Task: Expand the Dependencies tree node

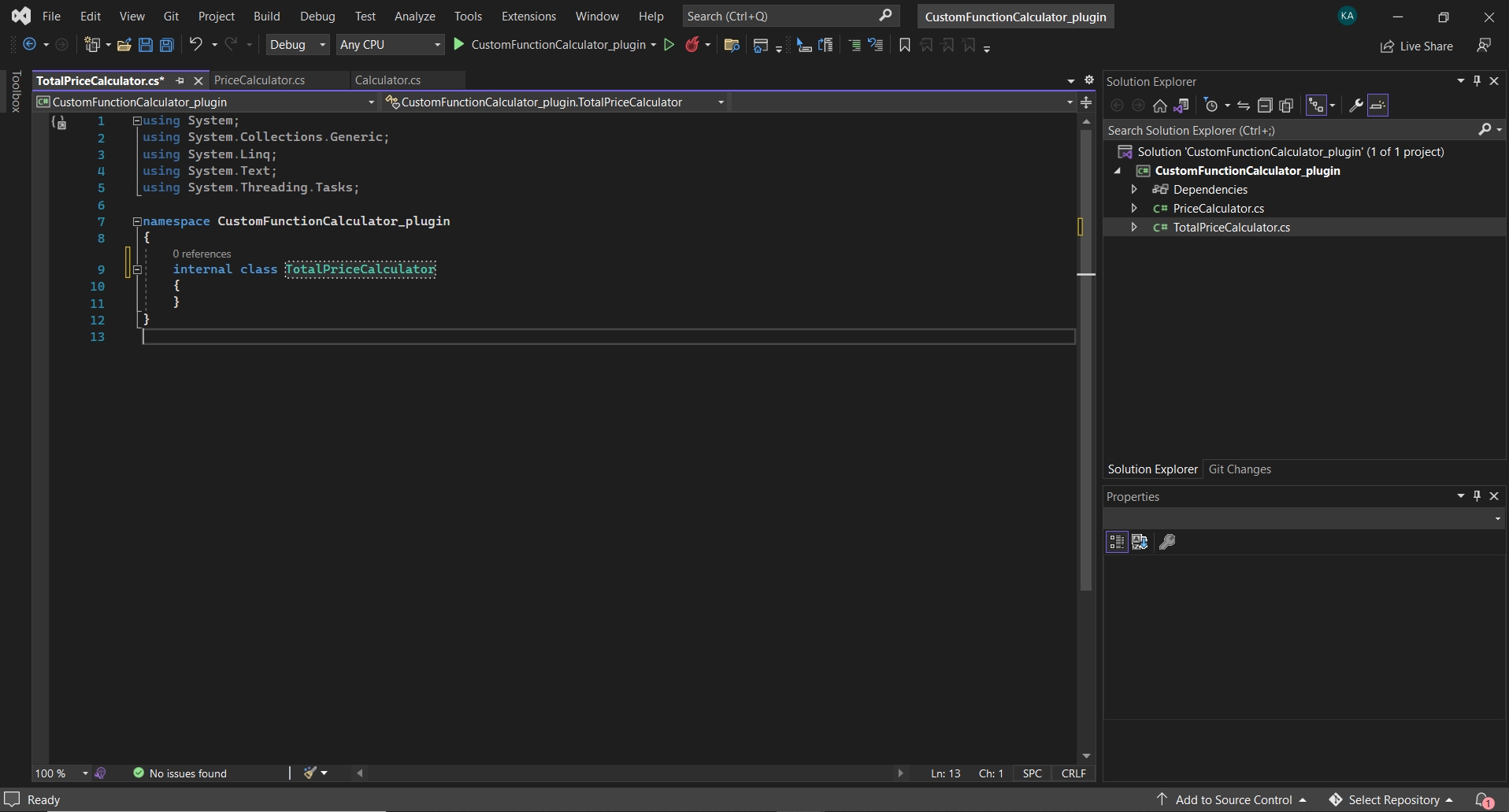Action: click(1134, 190)
